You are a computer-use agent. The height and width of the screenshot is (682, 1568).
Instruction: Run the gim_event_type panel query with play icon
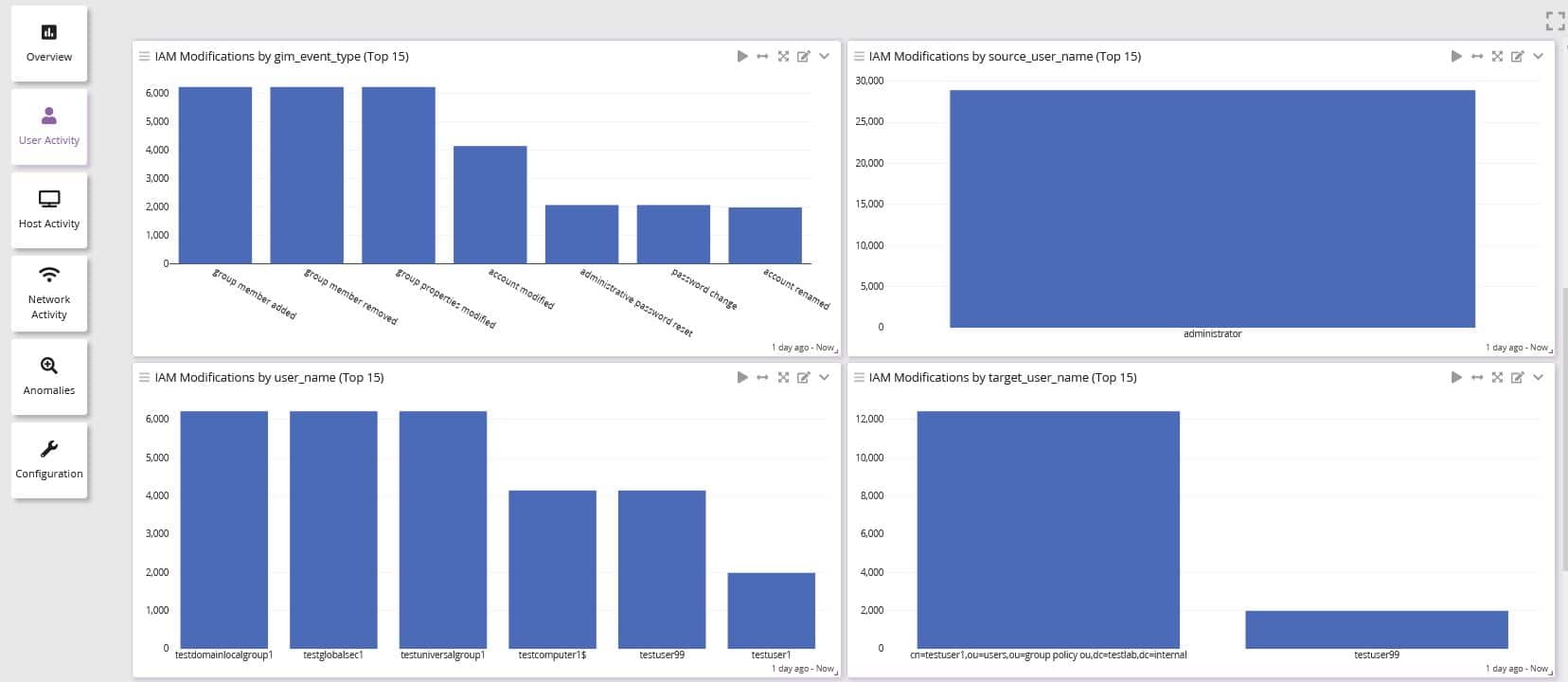(x=742, y=57)
